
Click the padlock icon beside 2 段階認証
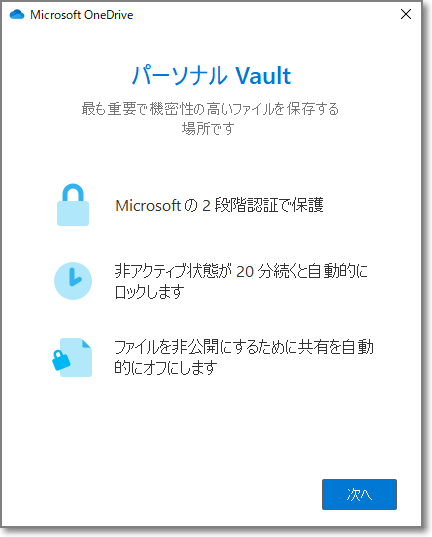coord(73,205)
